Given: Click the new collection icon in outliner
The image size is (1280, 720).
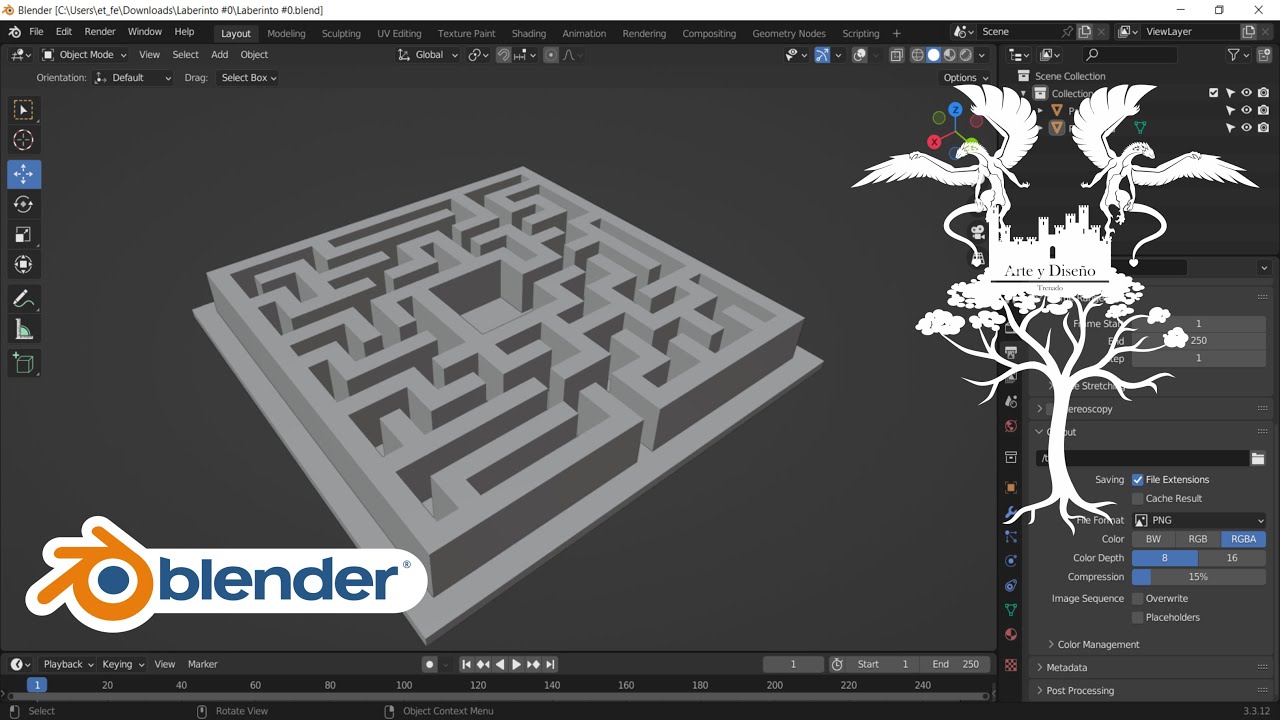Looking at the screenshot, I should (1263, 55).
